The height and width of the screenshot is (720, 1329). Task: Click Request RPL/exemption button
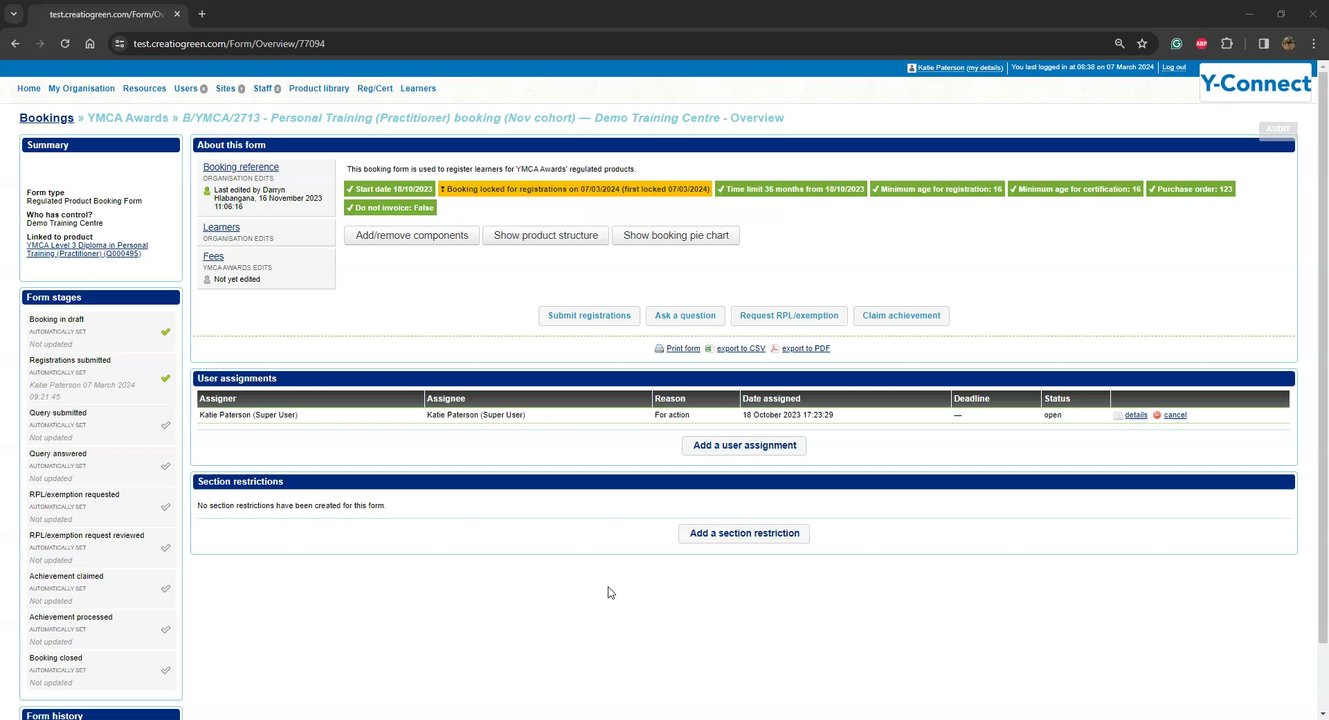[x=789, y=316]
